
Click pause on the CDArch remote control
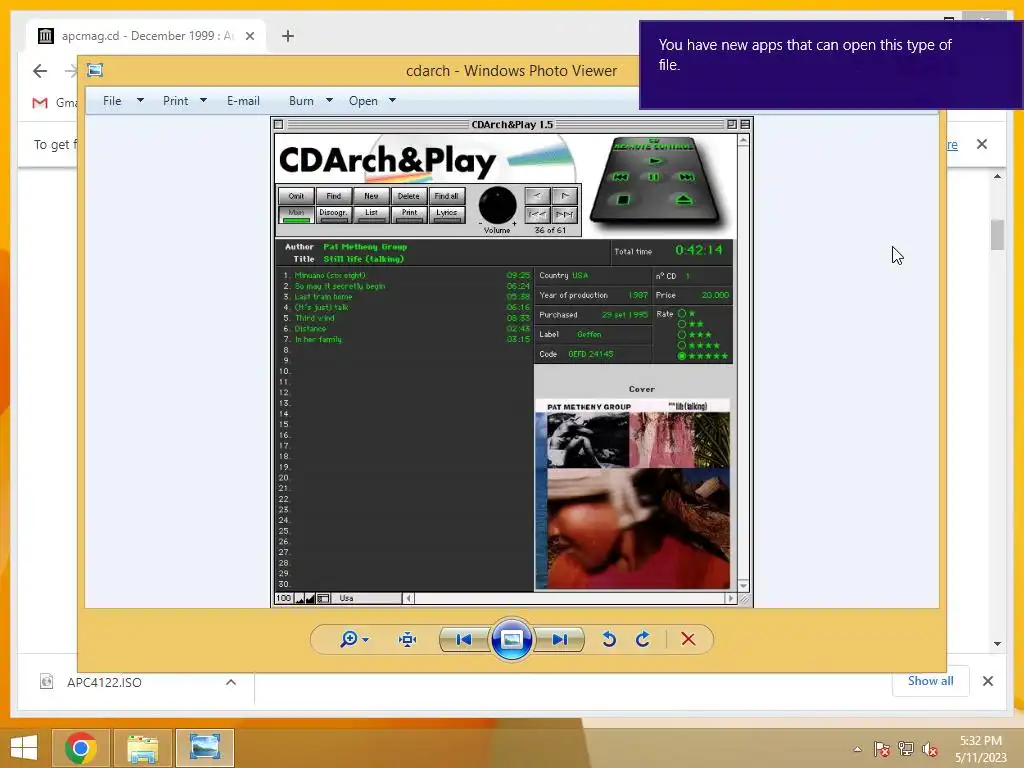pos(654,177)
